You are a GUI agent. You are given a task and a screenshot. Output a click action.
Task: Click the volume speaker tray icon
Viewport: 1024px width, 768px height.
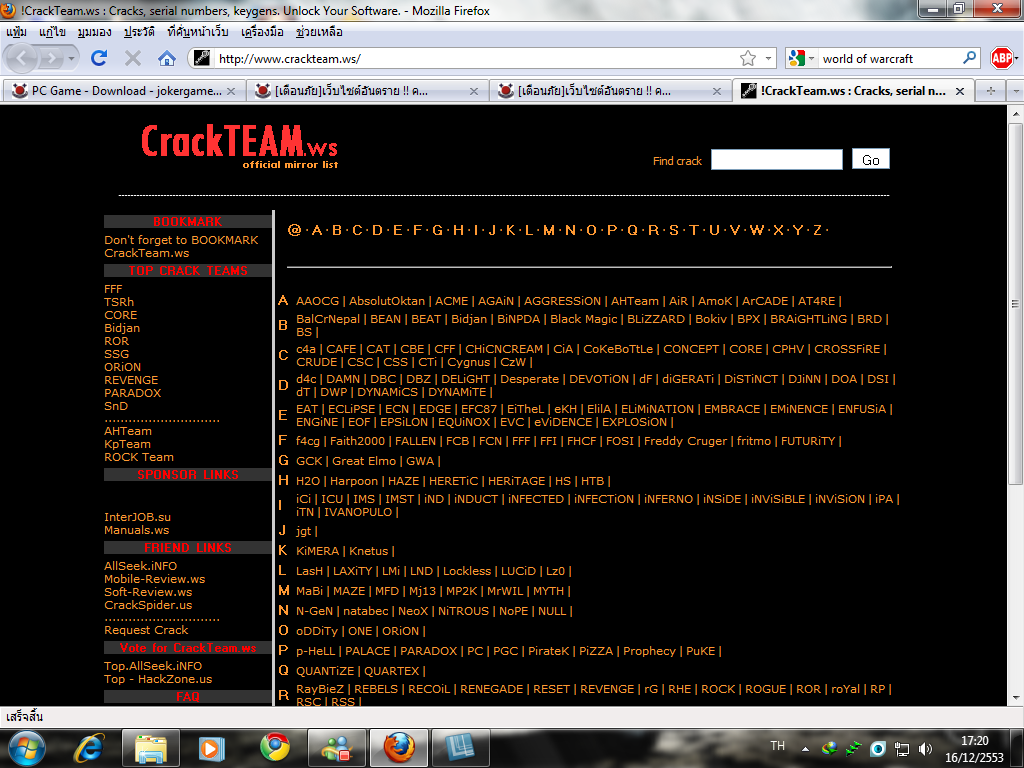925,749
